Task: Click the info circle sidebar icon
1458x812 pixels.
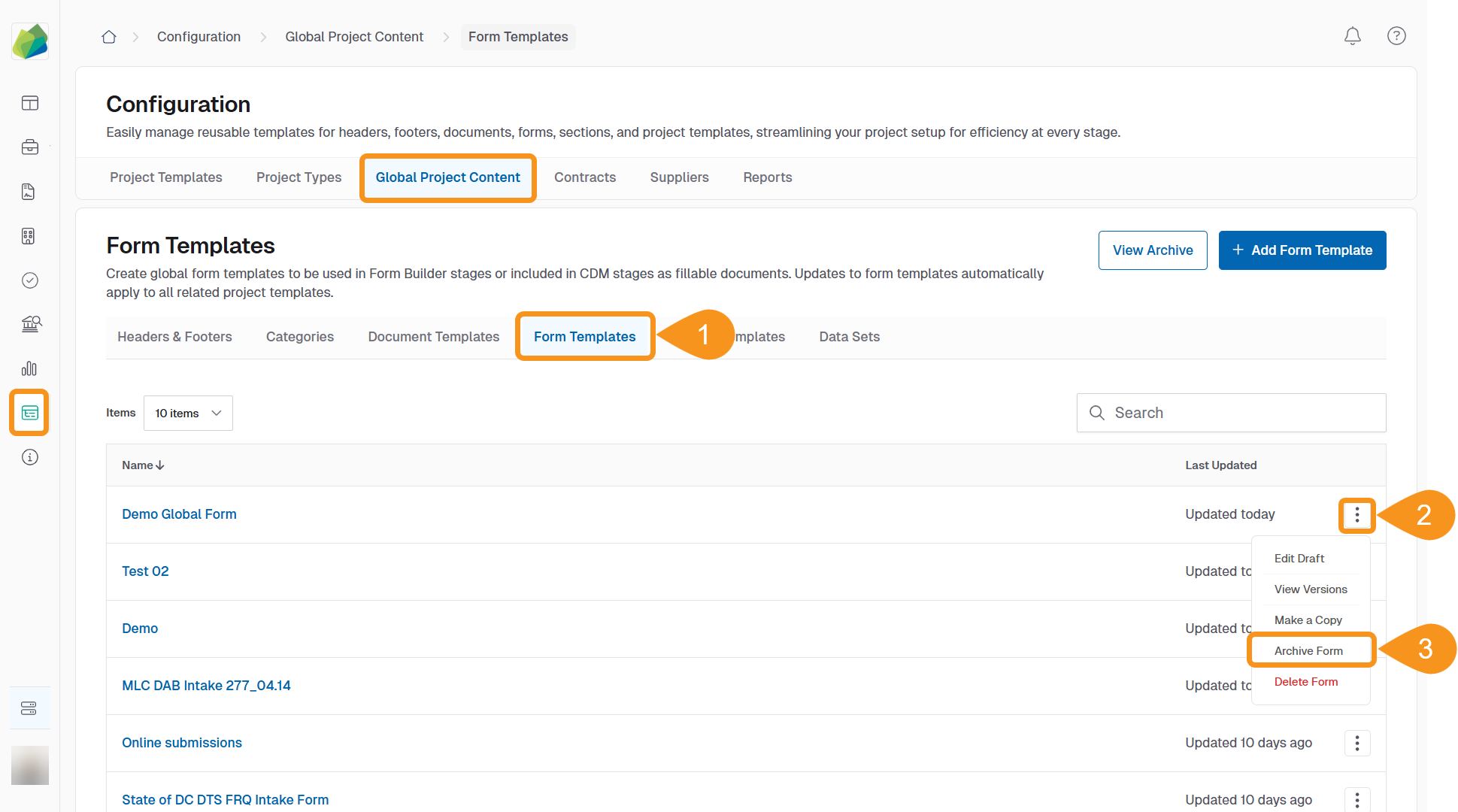Action: tap(30, 457)
